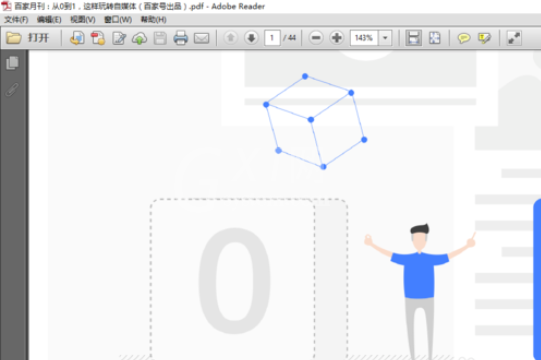The width and height of the screenshot is (541, 360).
Task: Zoom out with the minus button
Action: click(316, 38)
